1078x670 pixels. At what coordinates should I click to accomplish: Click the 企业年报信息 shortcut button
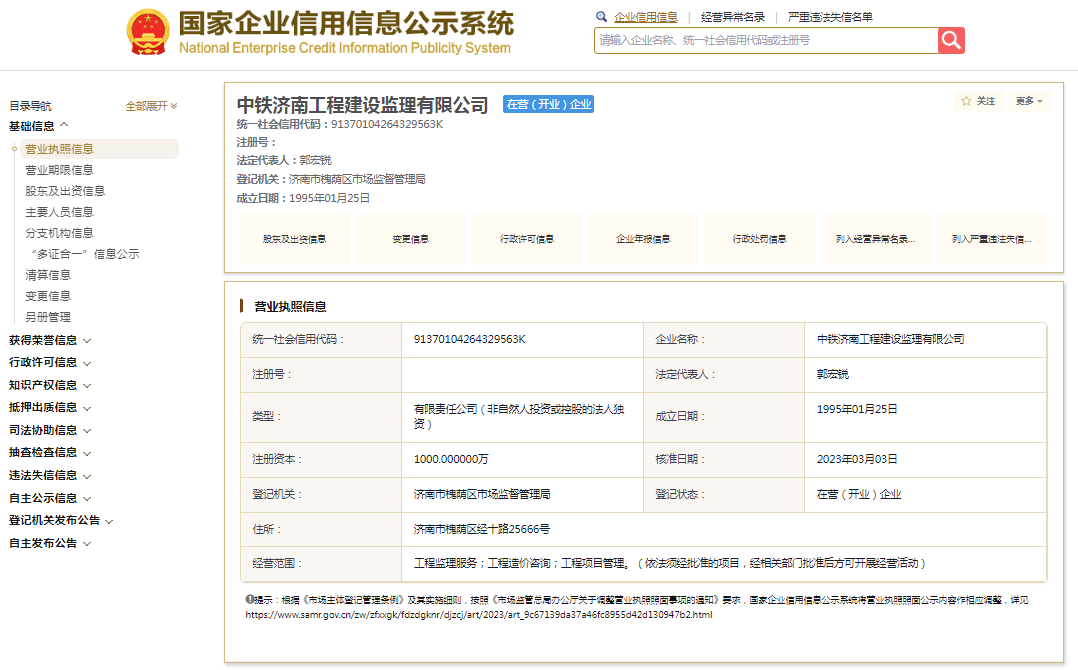coord(643,240)
